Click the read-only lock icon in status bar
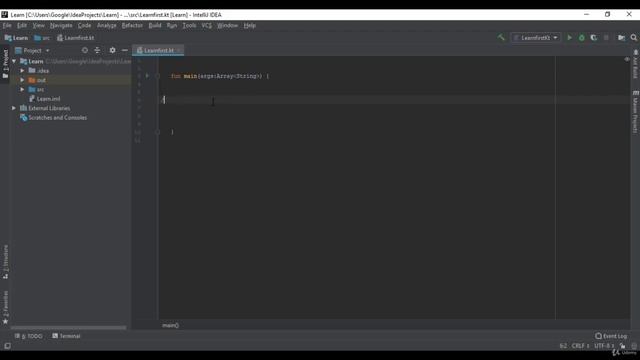This screenshot has width=640, height=360. [622, 346]
